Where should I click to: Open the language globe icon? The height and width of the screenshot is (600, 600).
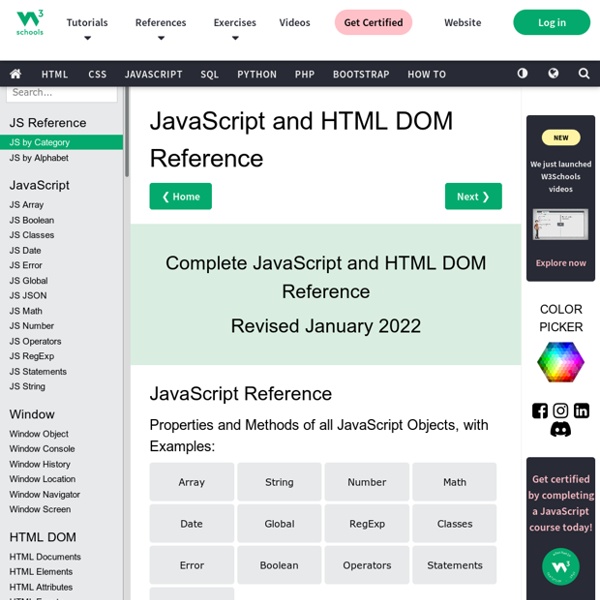coord(553,73)
